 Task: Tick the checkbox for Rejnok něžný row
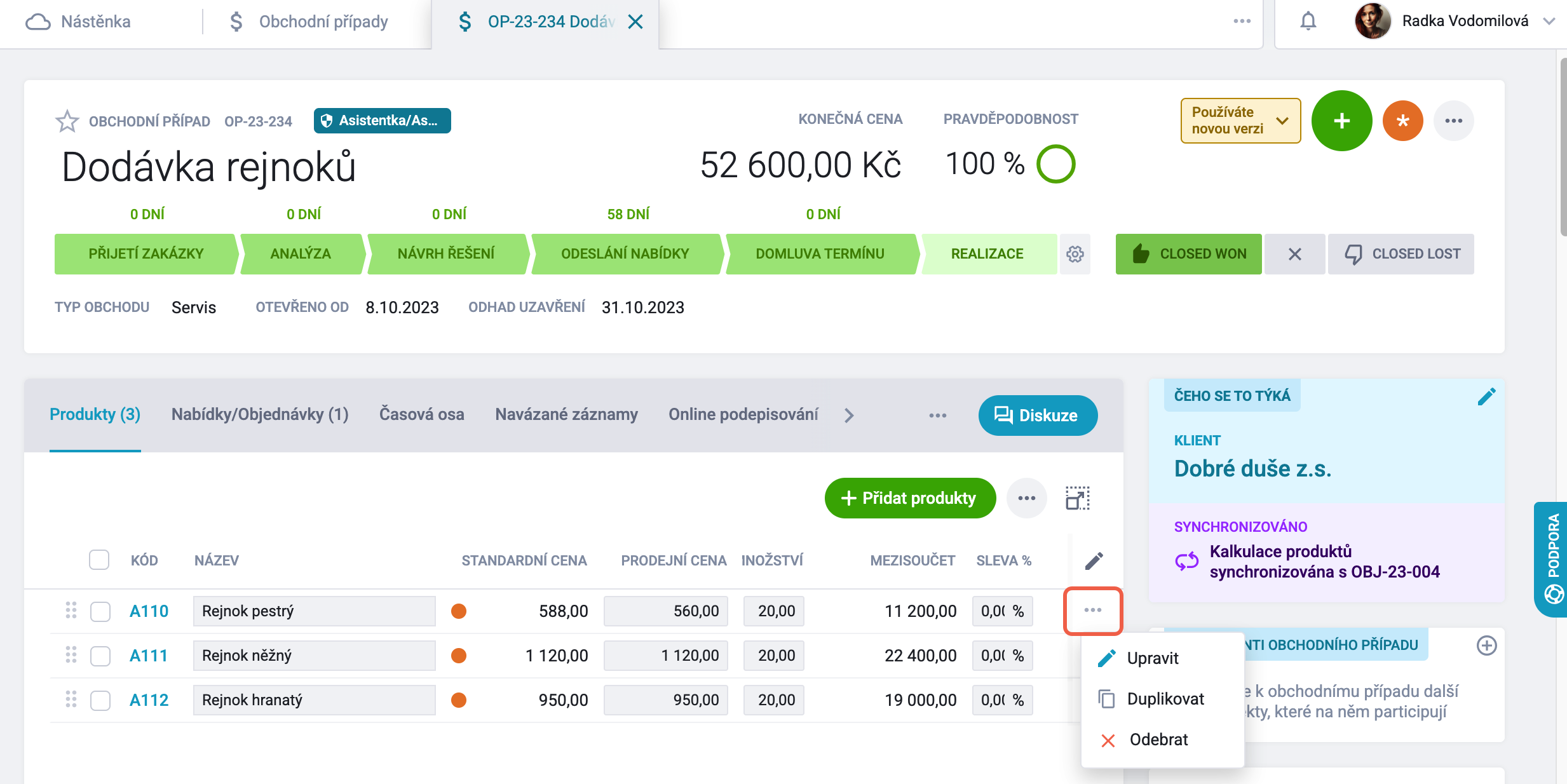pos(100,656)
